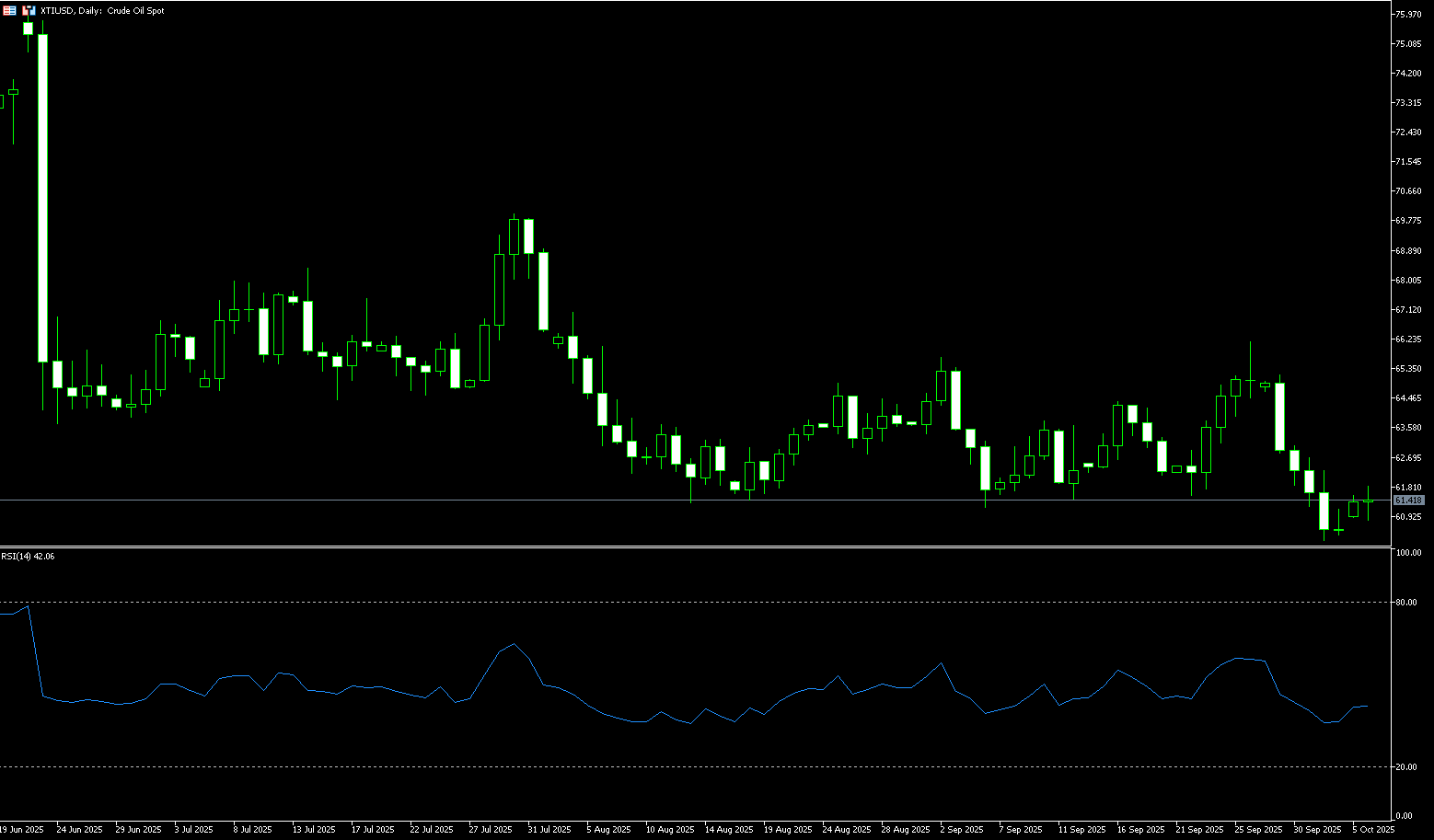
Task: Click the RSI 100.00 scale label
Action: click(x=1407, y=553)
